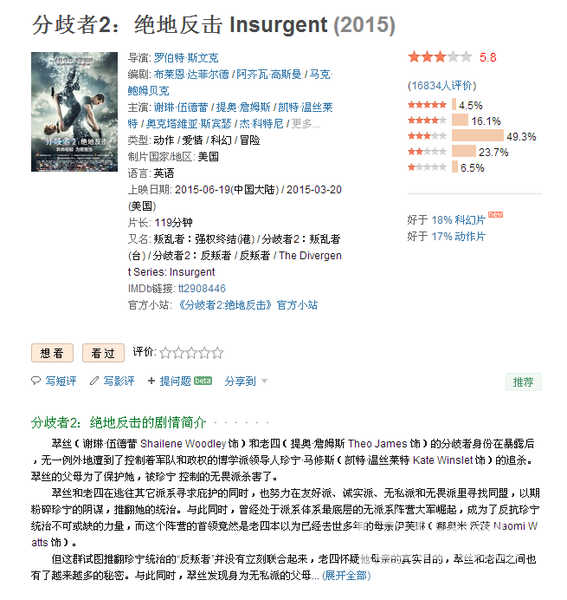Click the beta badge beside 提问题
The image size is (567, 600).
(203, 380)
